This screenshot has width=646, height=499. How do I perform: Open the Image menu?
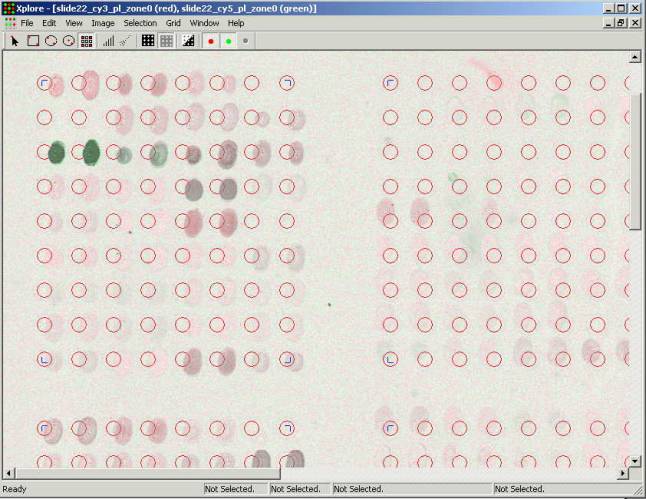(103, 22)
